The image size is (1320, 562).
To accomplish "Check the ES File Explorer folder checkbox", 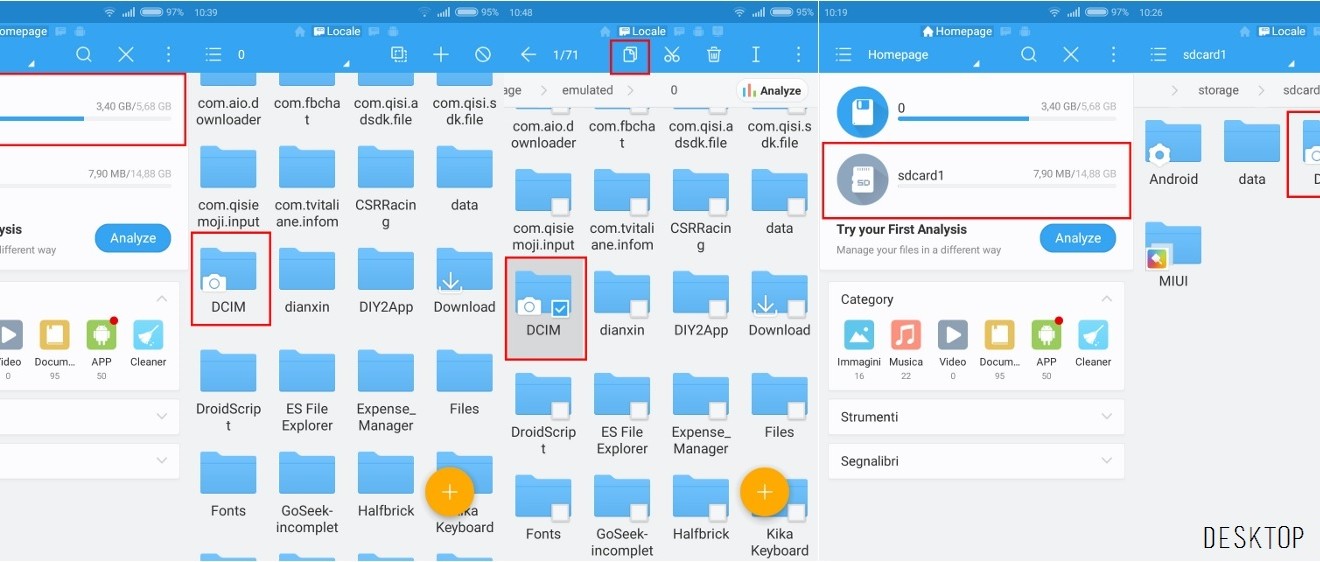I will point(638,410).
